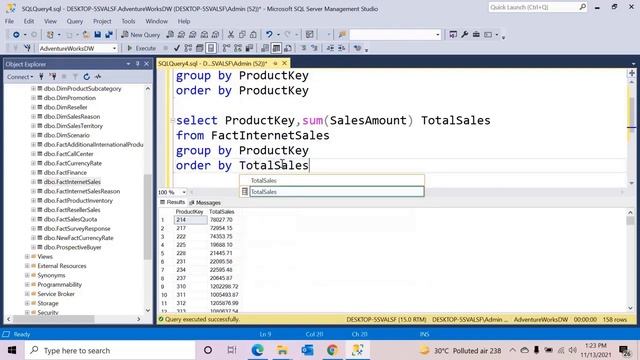The image size is (640, 360).
Task: Click Object Explorer Refresh icon
Action: coord(87,77)
